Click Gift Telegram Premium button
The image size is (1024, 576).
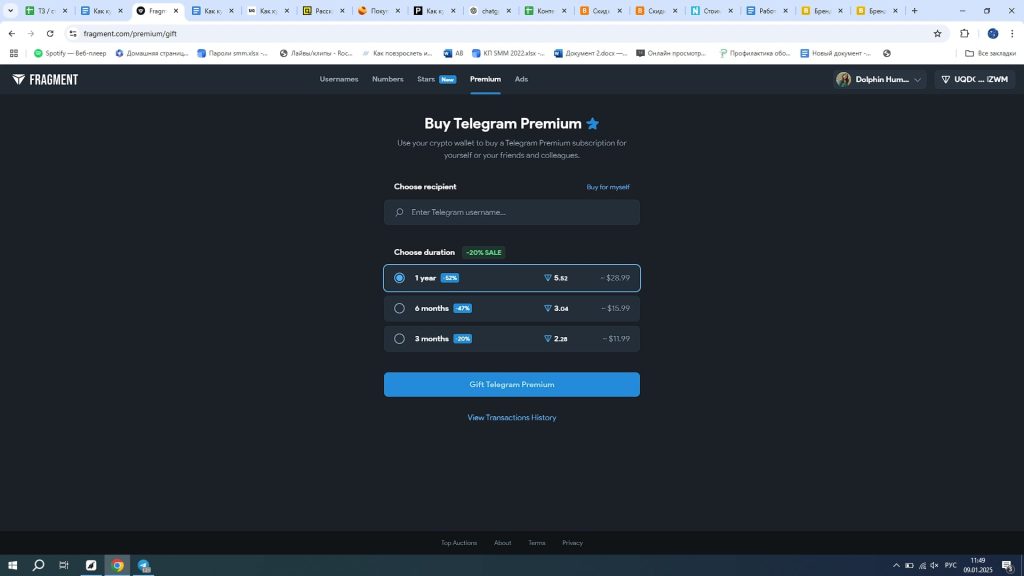[x=512, y=385]
